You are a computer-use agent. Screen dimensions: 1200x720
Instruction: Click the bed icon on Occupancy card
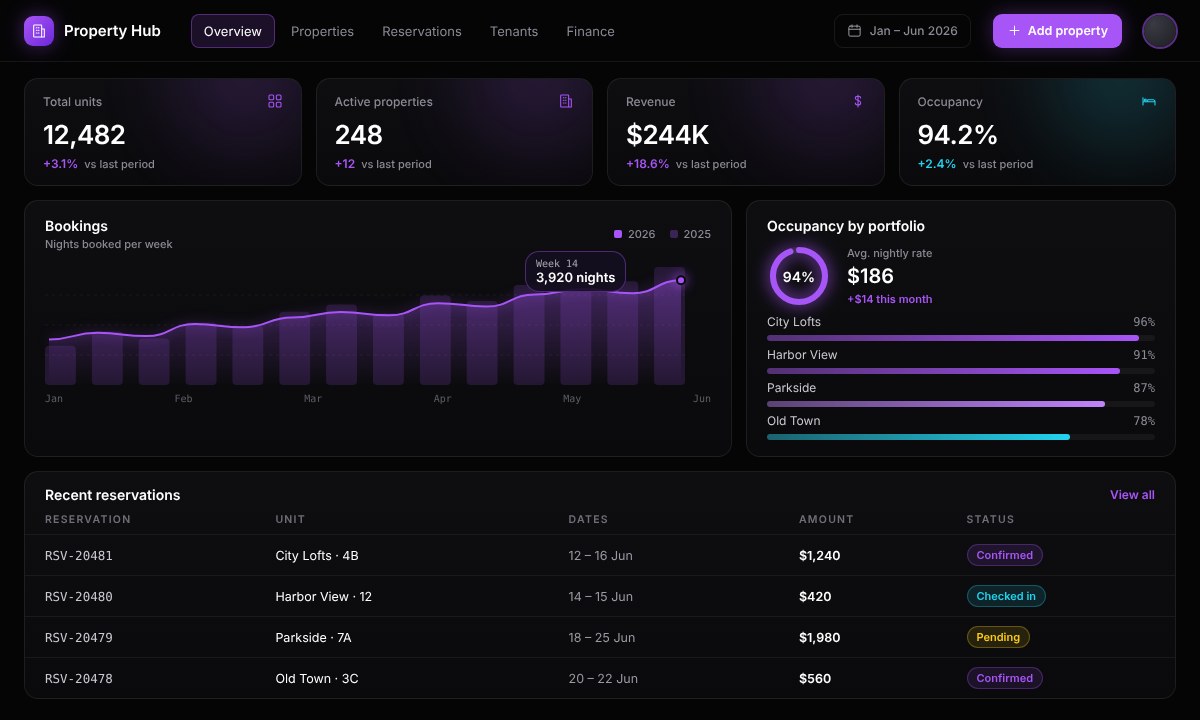1149,101
